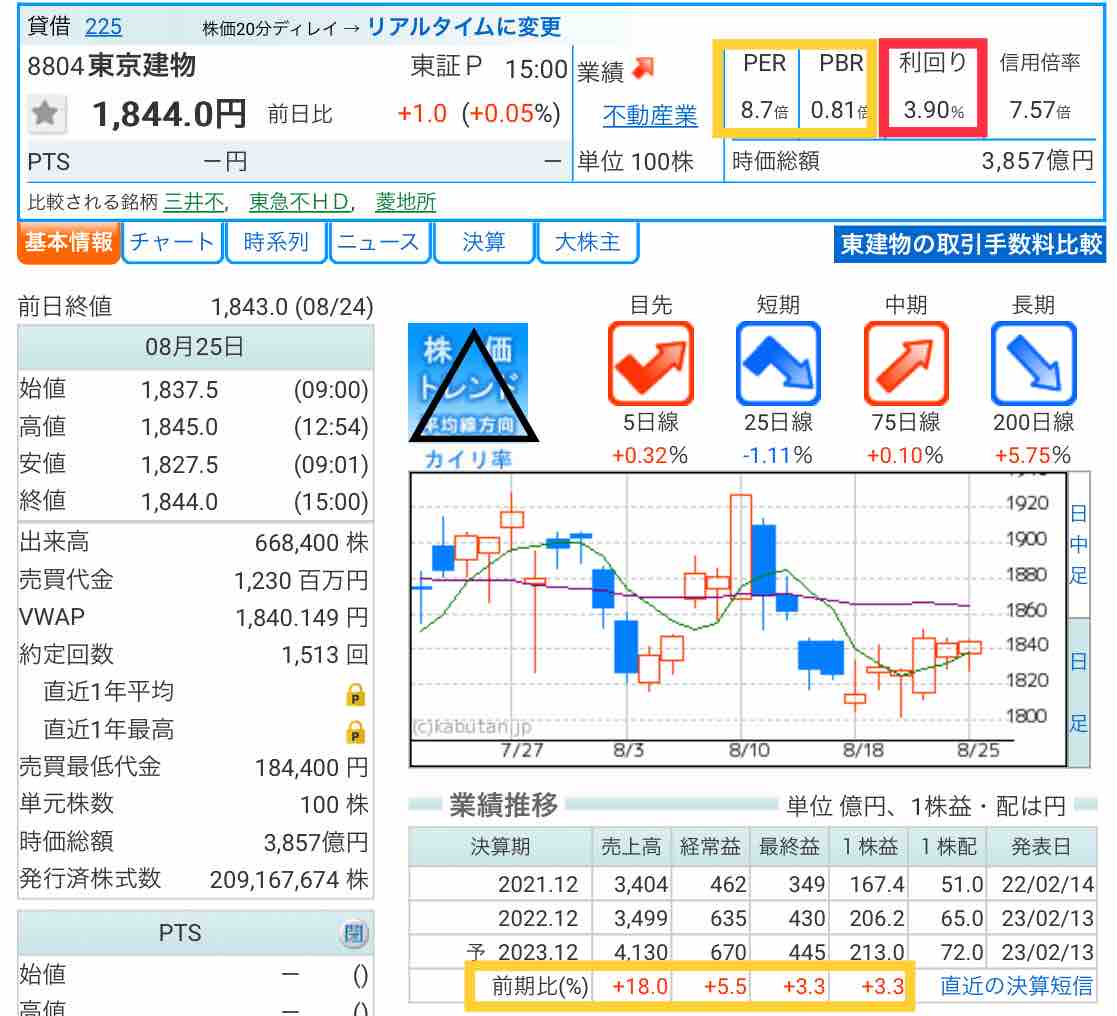1117x1016 pixels.
Task: Go to the 決算 tab
Action: [x=484, y=243]
